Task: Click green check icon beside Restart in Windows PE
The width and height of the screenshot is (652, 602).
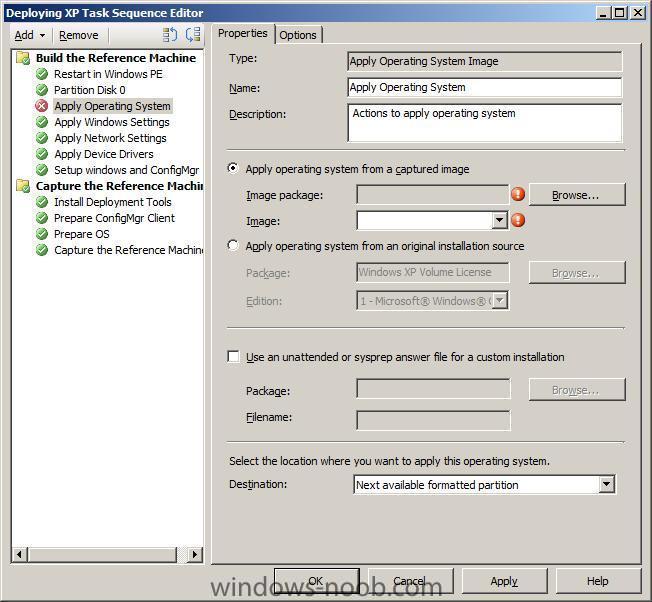Action: (x=42, y=74)
